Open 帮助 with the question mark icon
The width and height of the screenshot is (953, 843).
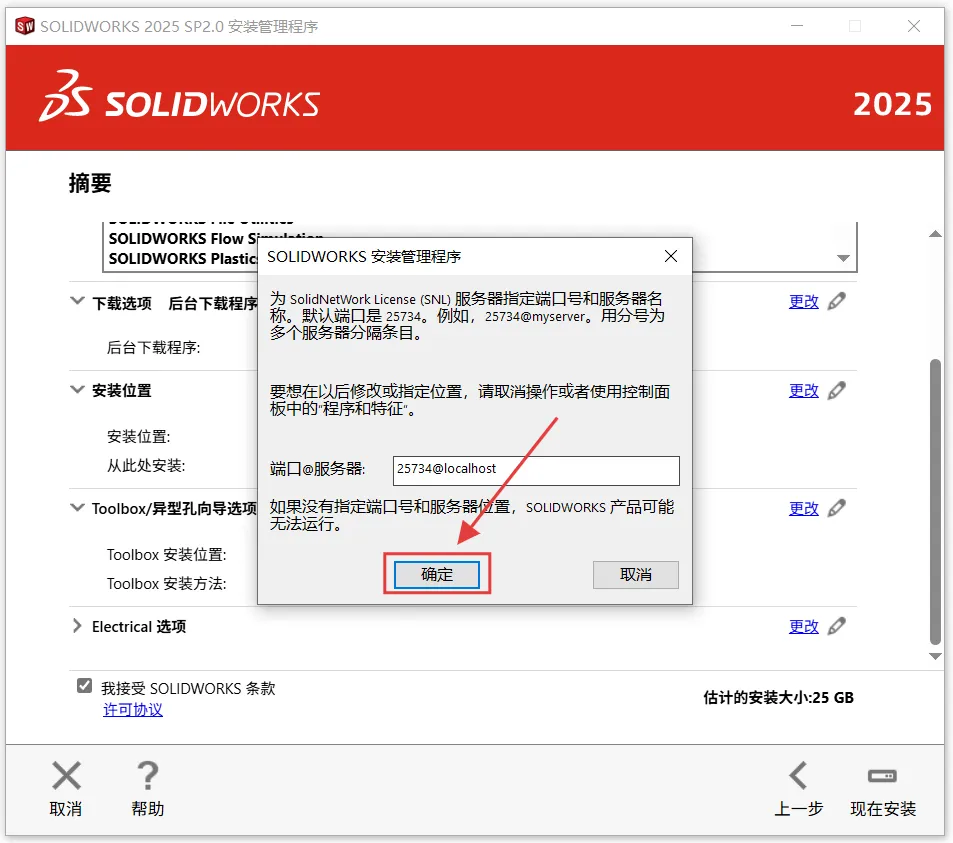(x=148, y=776)
